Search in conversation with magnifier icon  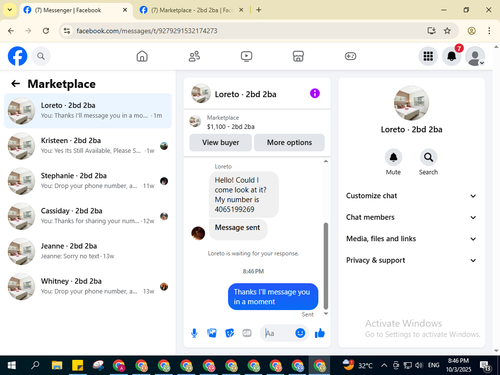click(x=428, y=157)
